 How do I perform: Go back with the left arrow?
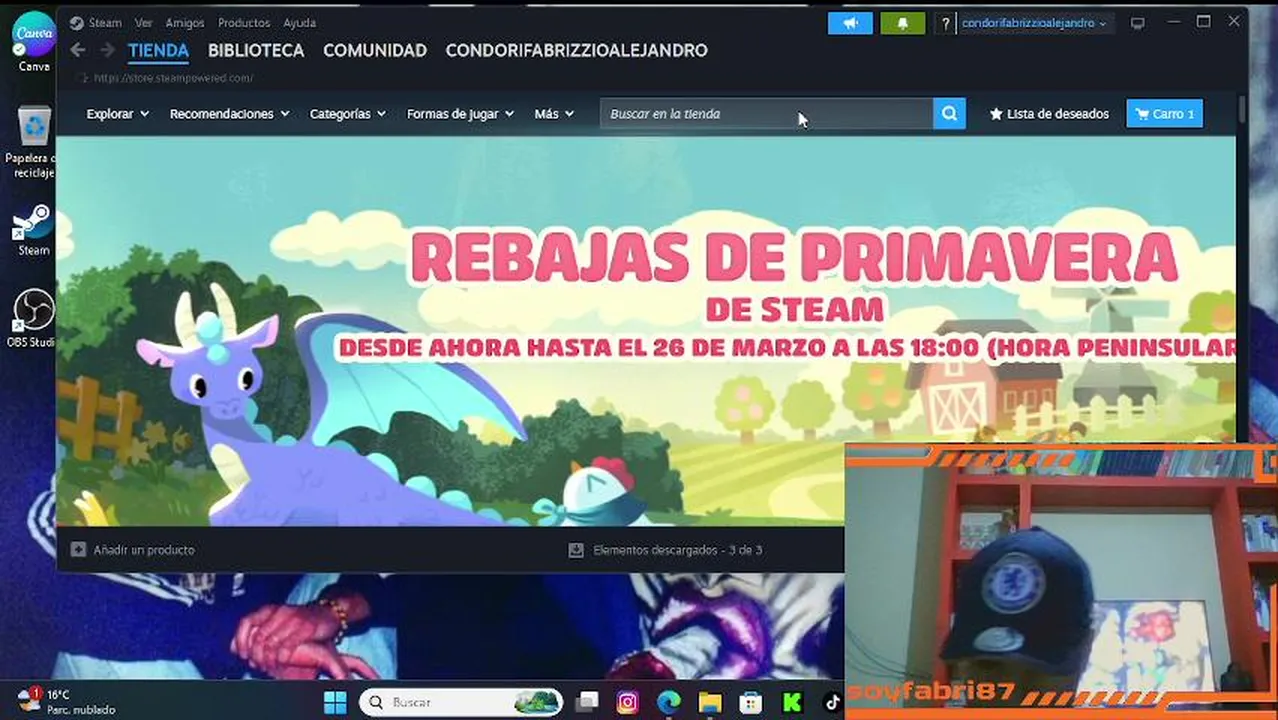(x=77, y=50)
